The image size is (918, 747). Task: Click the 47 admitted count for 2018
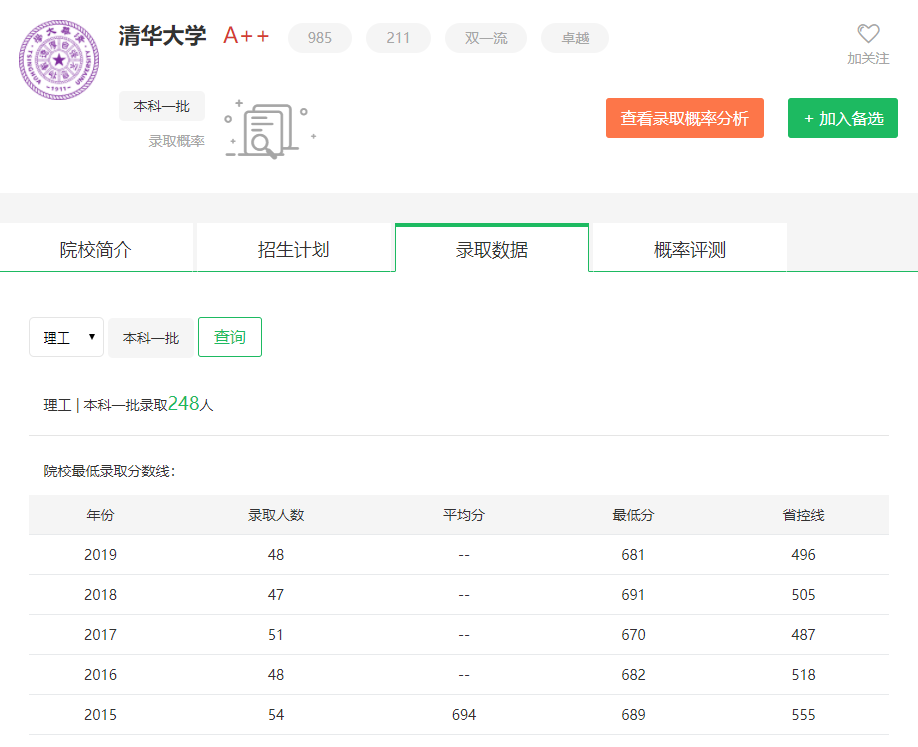[x=276, y=595]
